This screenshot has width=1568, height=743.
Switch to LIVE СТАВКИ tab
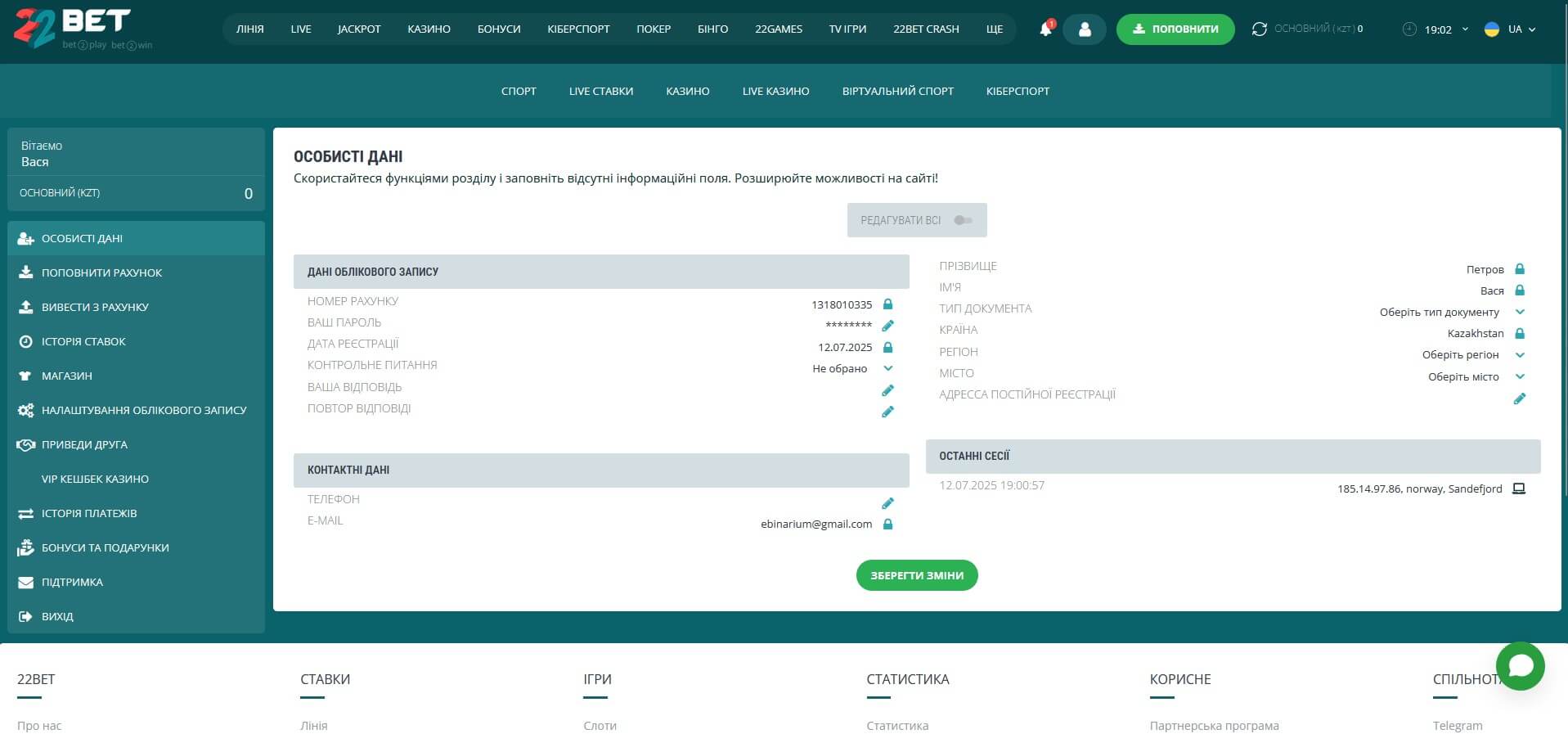601,91
